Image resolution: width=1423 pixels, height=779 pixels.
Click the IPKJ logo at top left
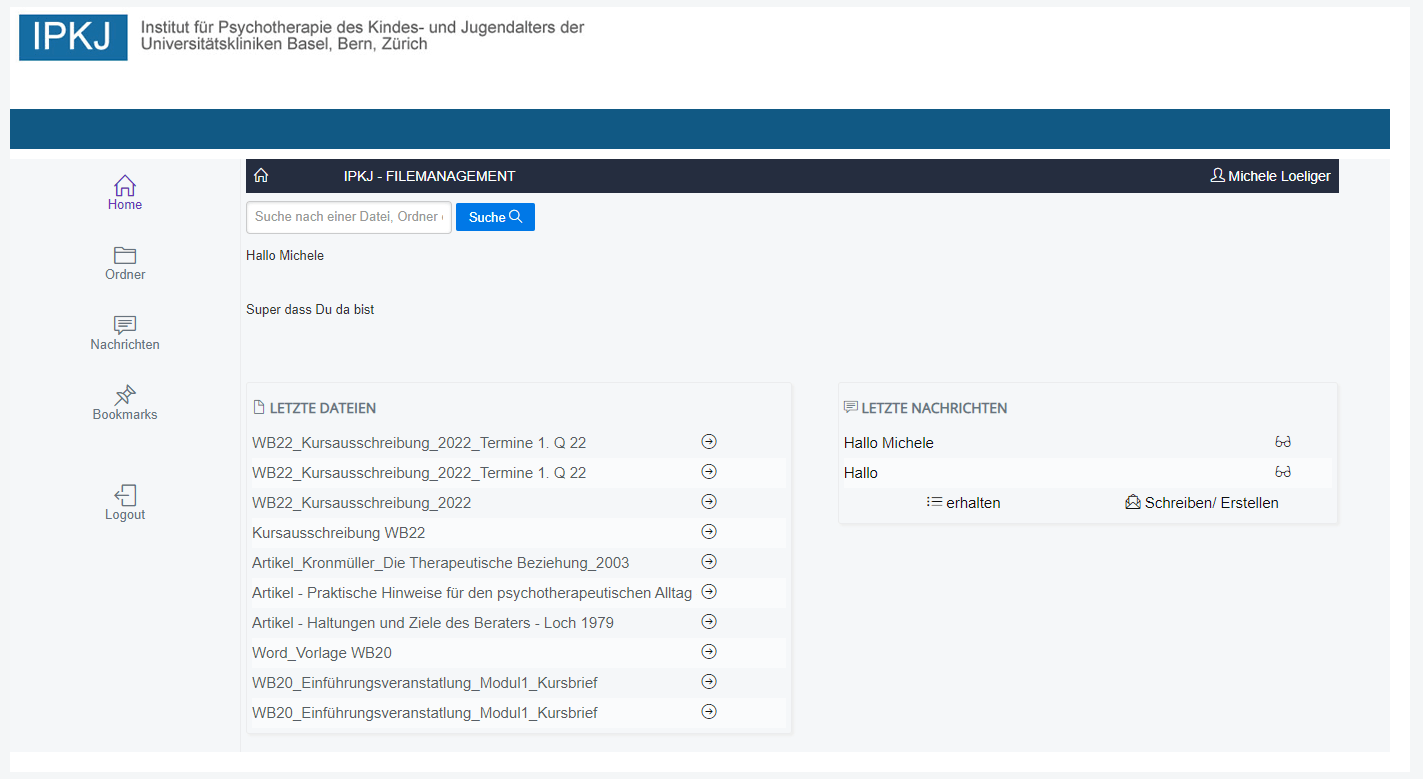[x=73, y=37]
